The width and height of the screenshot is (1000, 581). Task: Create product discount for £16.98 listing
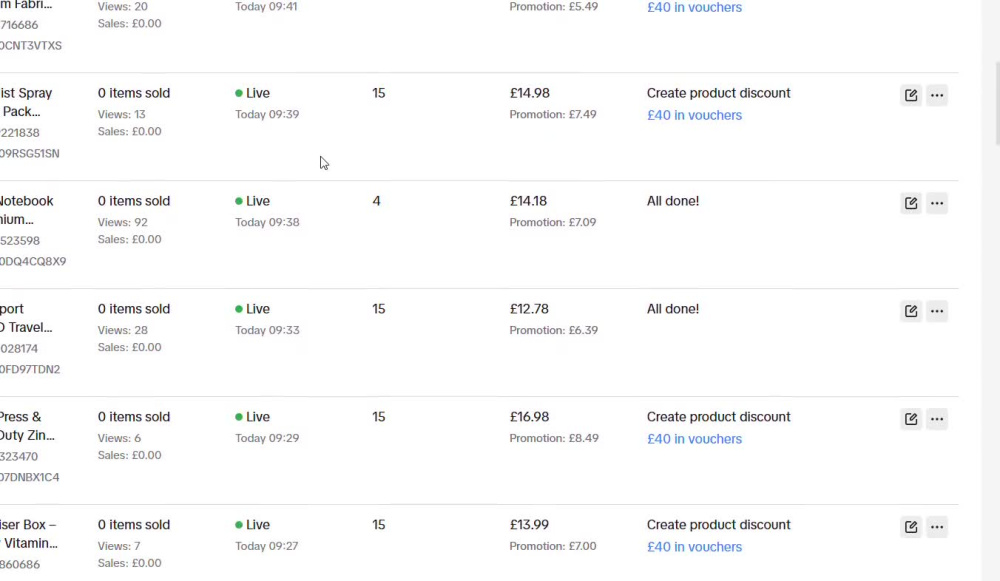click(718, 417)
